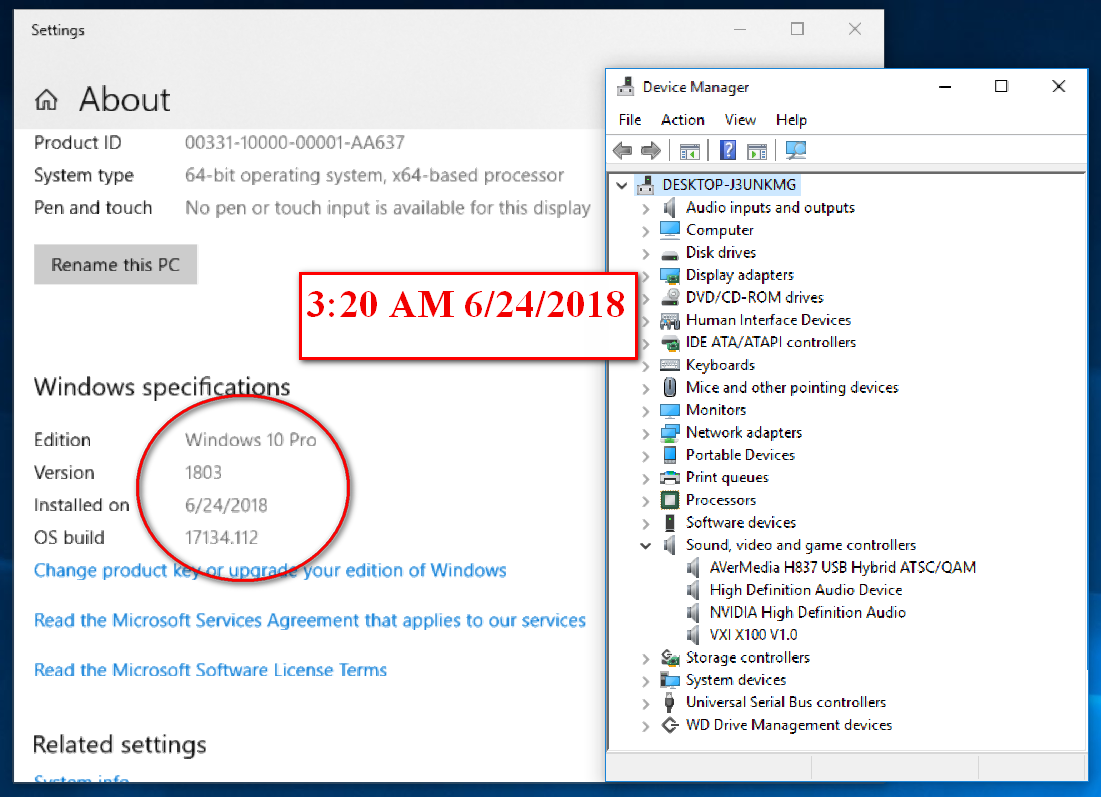
Task: Select the VXI X100 V1.0 device
Action: point(753,635)
